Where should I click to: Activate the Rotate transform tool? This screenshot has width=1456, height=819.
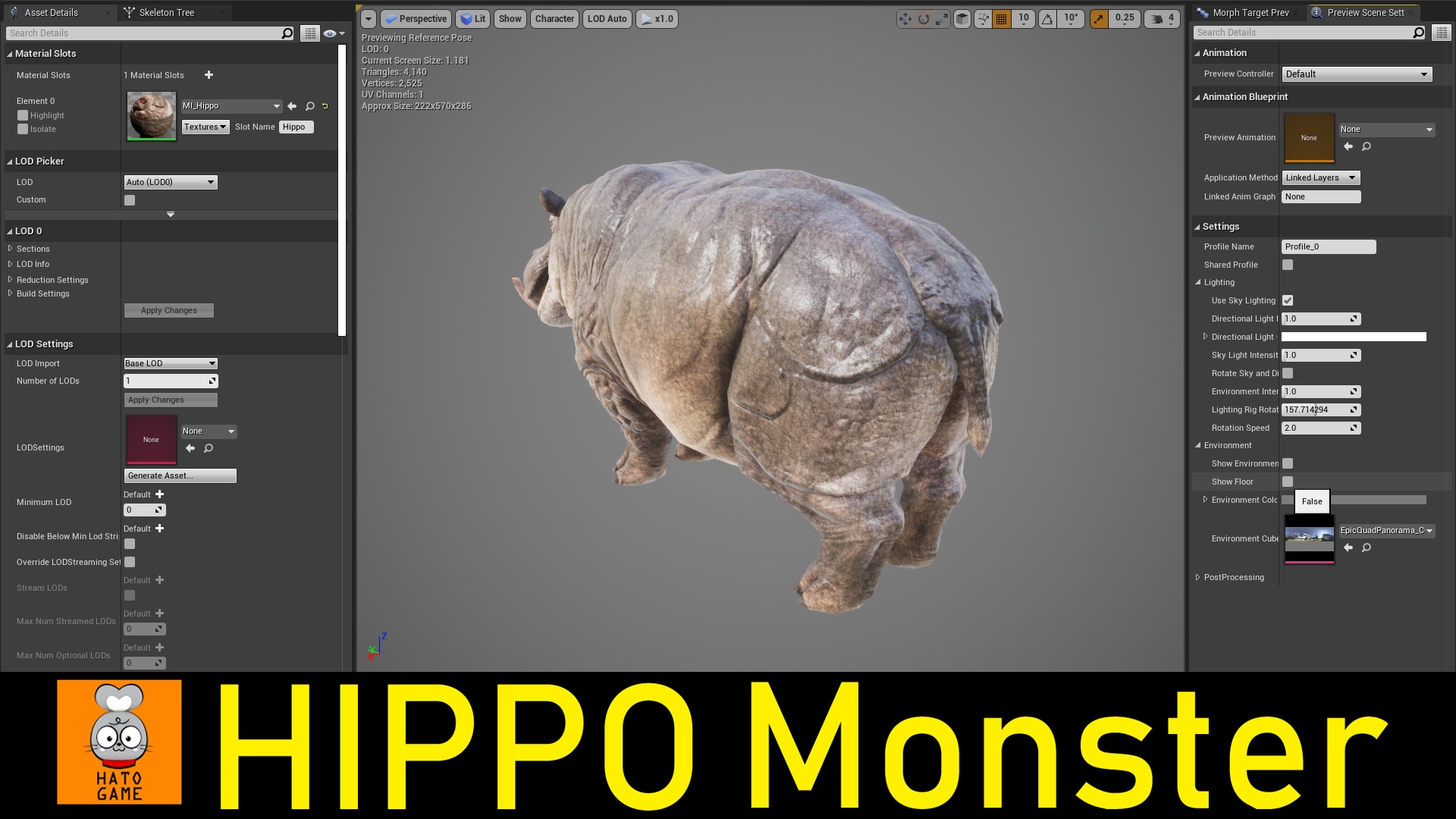pyautogui.click(x=923, y=19)
